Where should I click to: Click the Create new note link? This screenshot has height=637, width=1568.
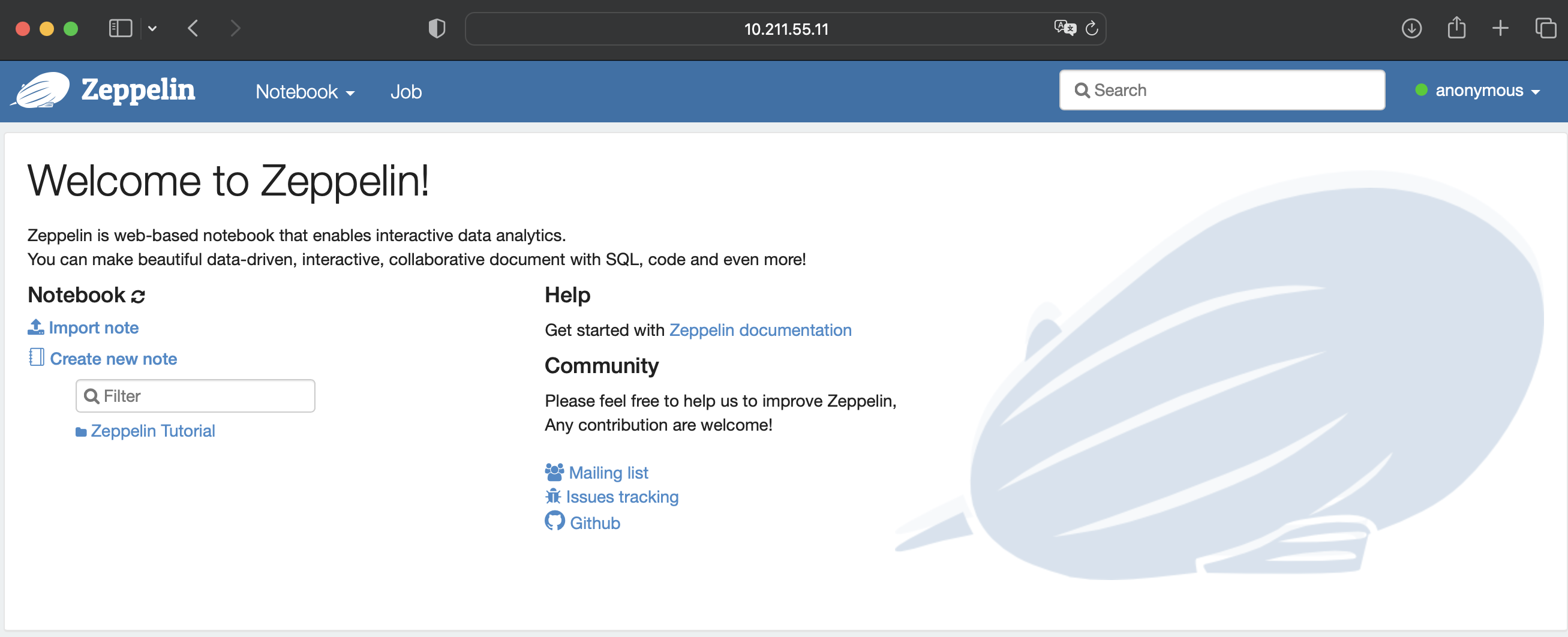pyautogui.click(x=113, y=358)
